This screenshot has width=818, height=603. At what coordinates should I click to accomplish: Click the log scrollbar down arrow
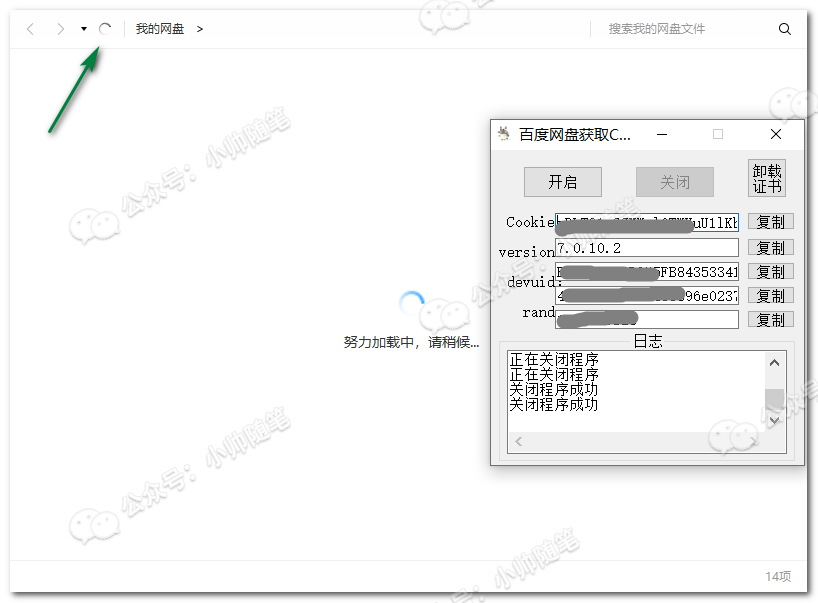[x=775, y=420]
